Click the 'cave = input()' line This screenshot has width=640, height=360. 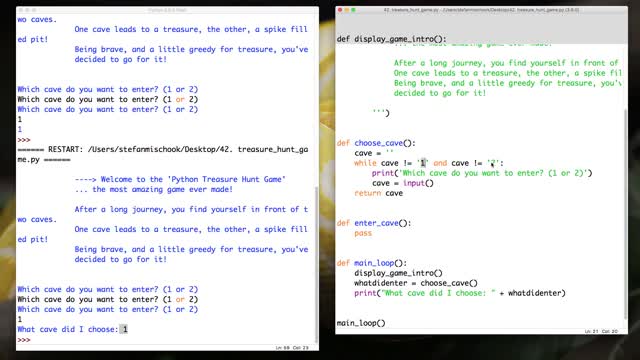coord(402,183)
